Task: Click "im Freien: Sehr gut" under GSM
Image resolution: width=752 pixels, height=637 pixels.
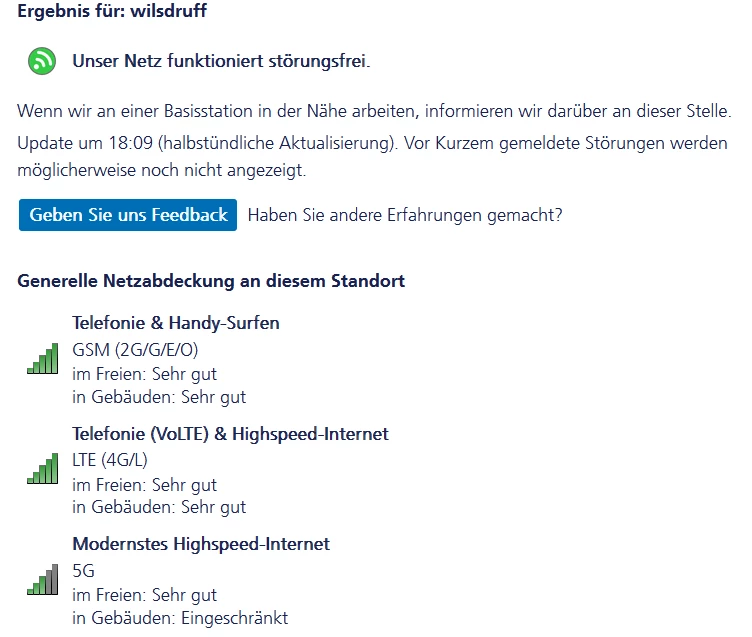Action: click(144, 374)
